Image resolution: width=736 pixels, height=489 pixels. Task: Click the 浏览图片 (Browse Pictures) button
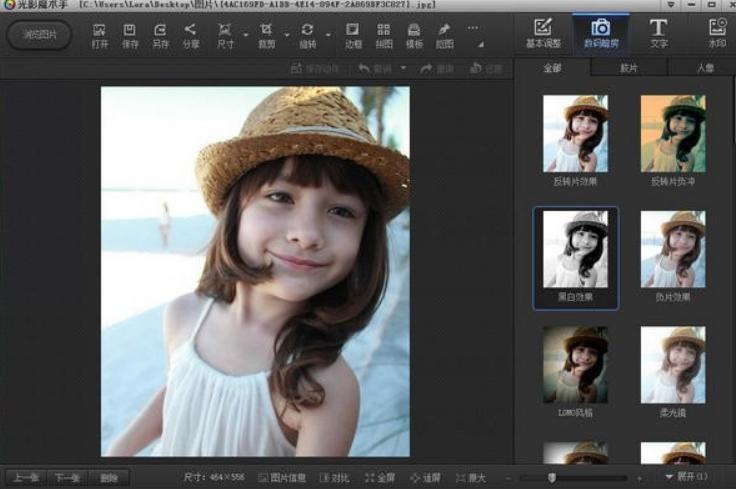pos(39,35)
